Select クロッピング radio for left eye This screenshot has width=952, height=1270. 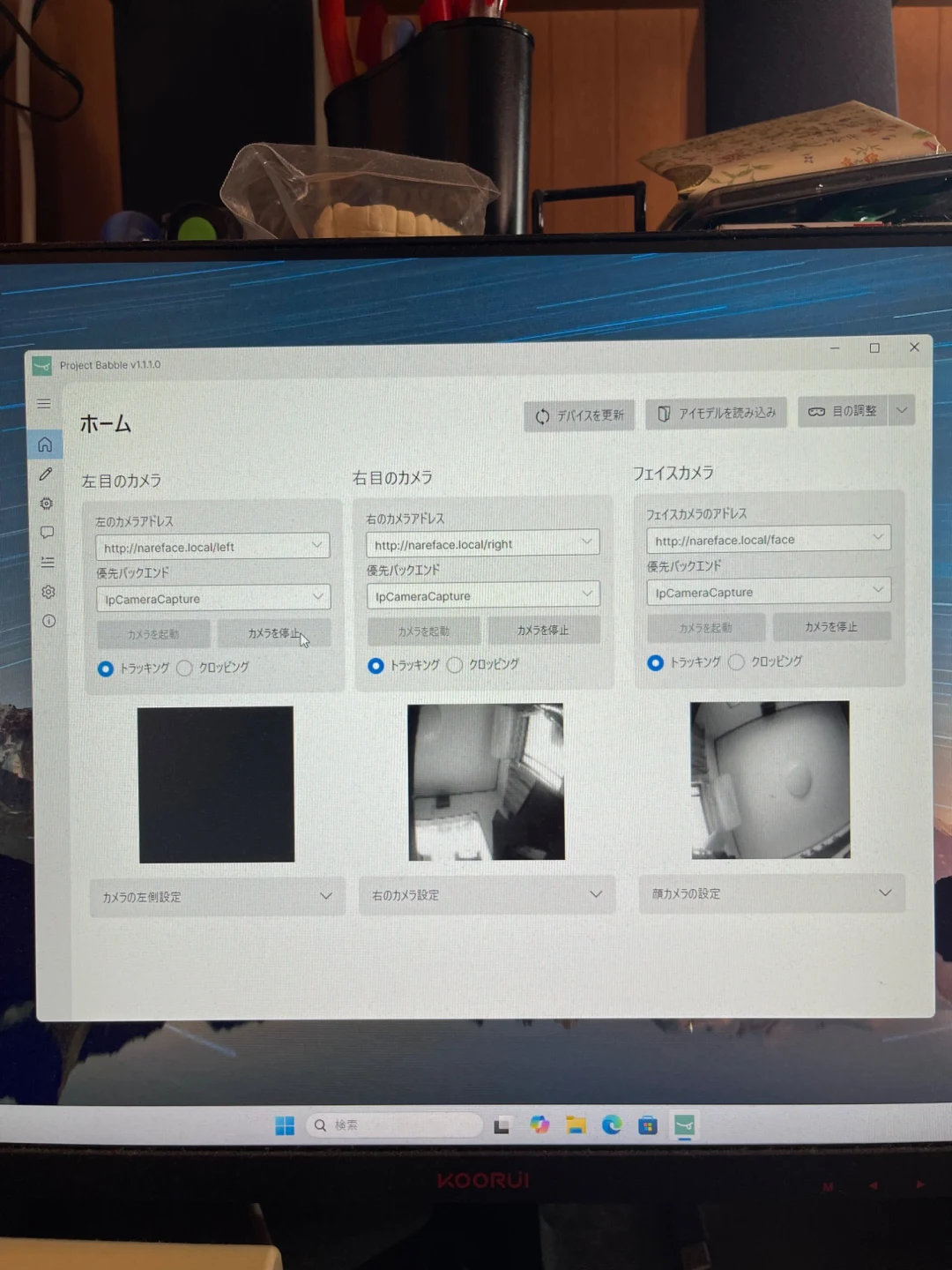click(184, 668)
